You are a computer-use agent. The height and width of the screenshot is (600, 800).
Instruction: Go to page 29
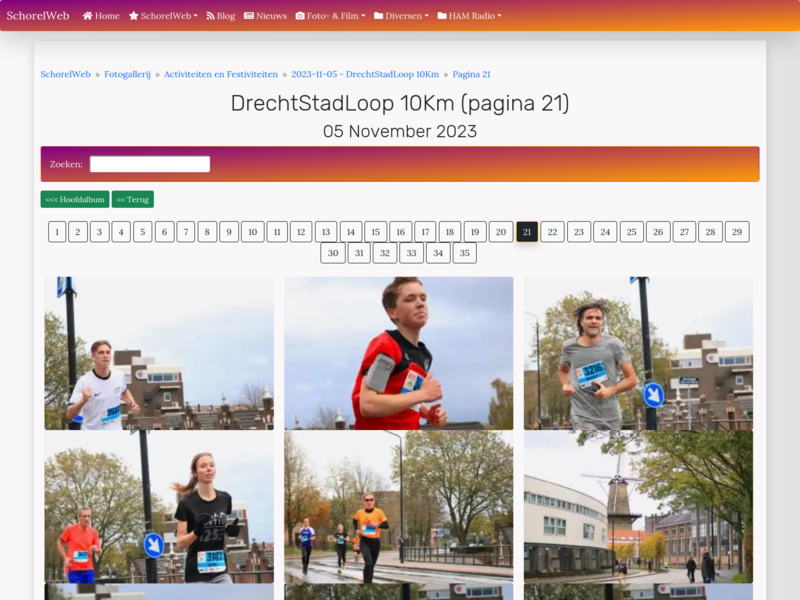coord(737,232)
